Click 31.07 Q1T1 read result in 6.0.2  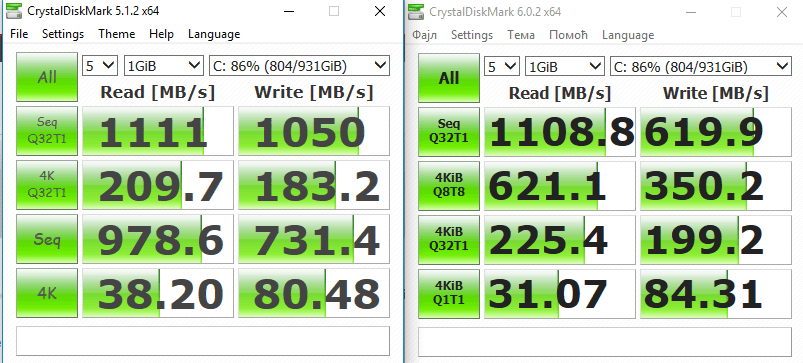pyautogui.click(x=560, y=294)
